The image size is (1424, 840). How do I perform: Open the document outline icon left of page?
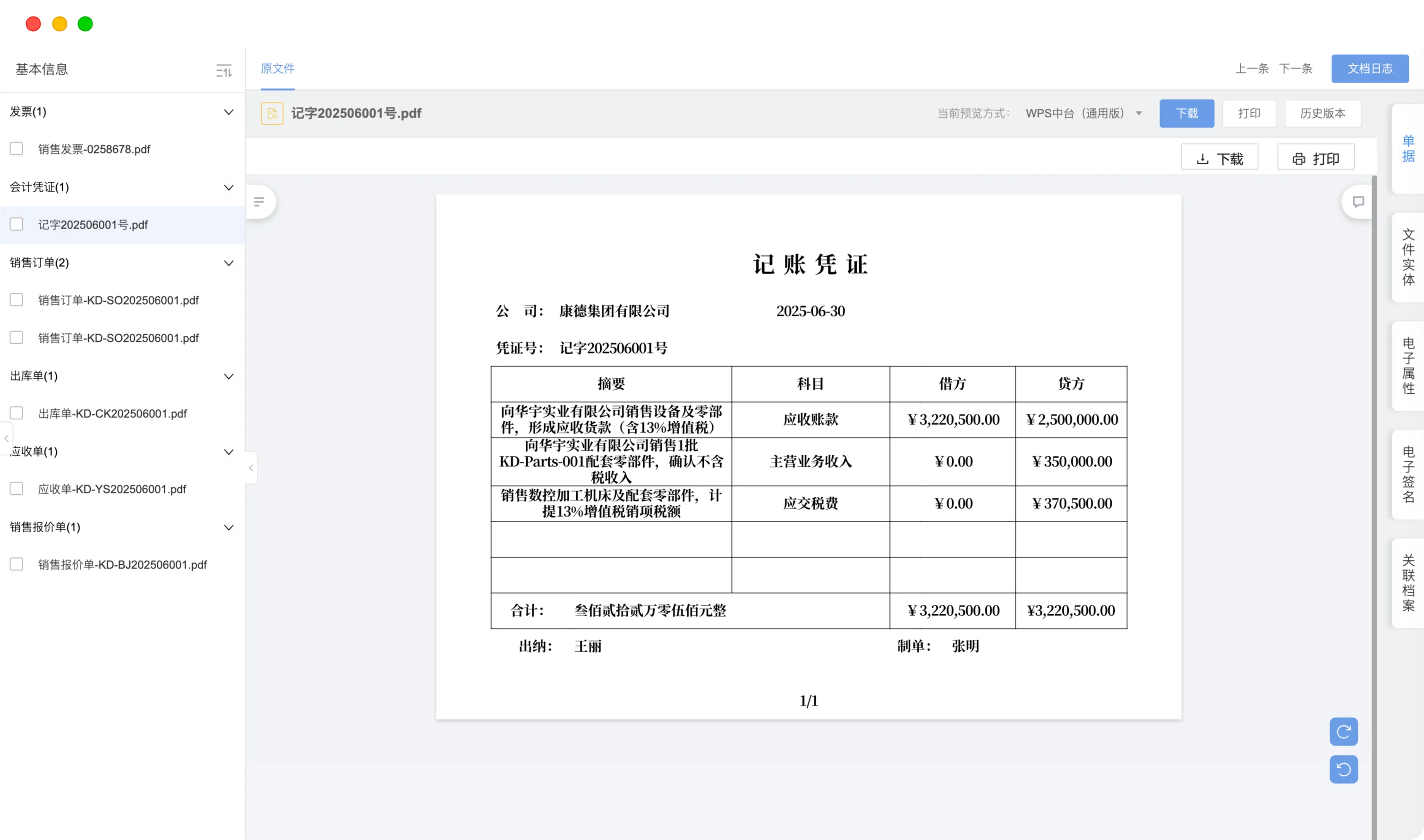click(x=259, y=202)
